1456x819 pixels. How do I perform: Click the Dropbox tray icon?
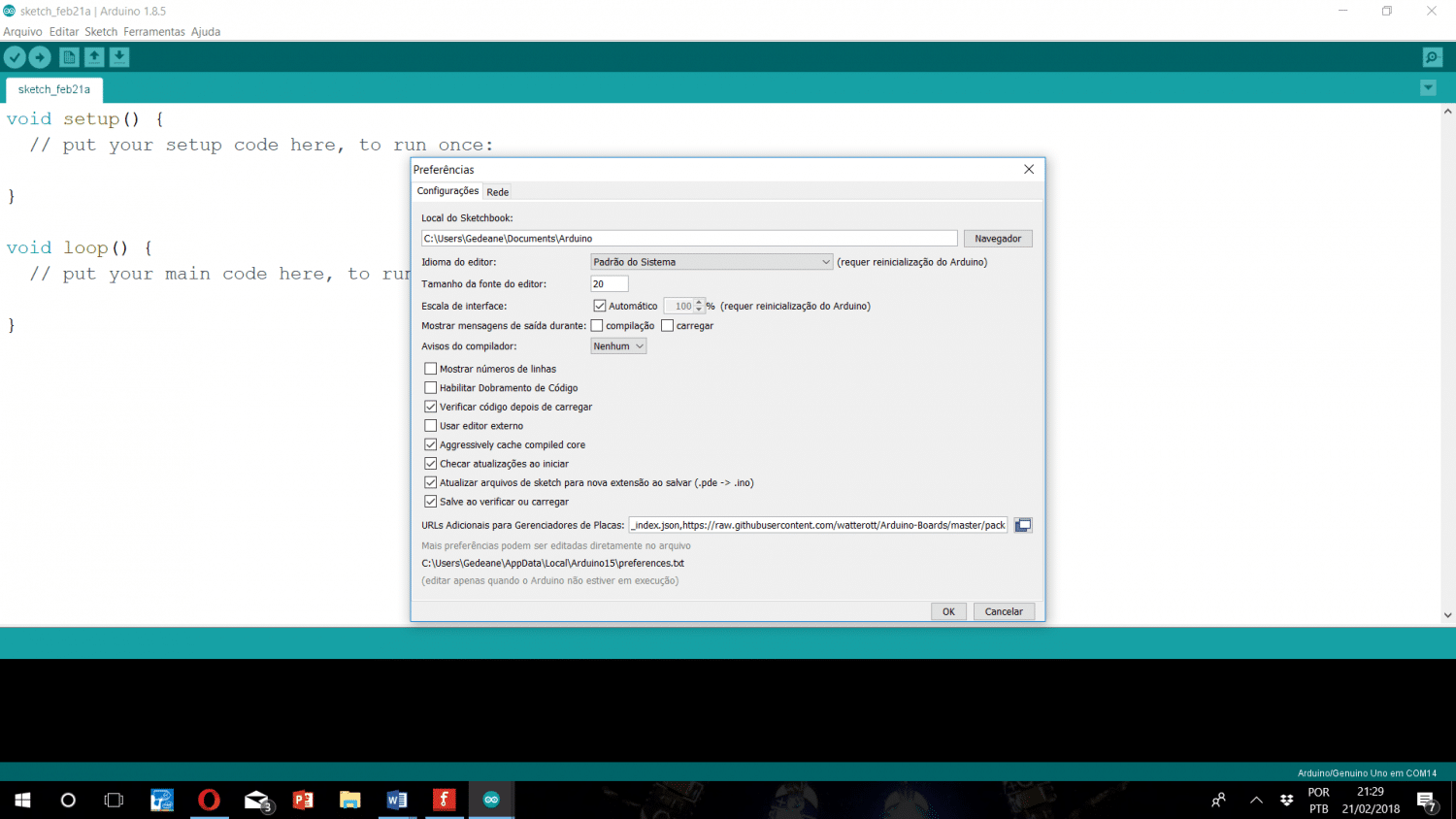1286,801
